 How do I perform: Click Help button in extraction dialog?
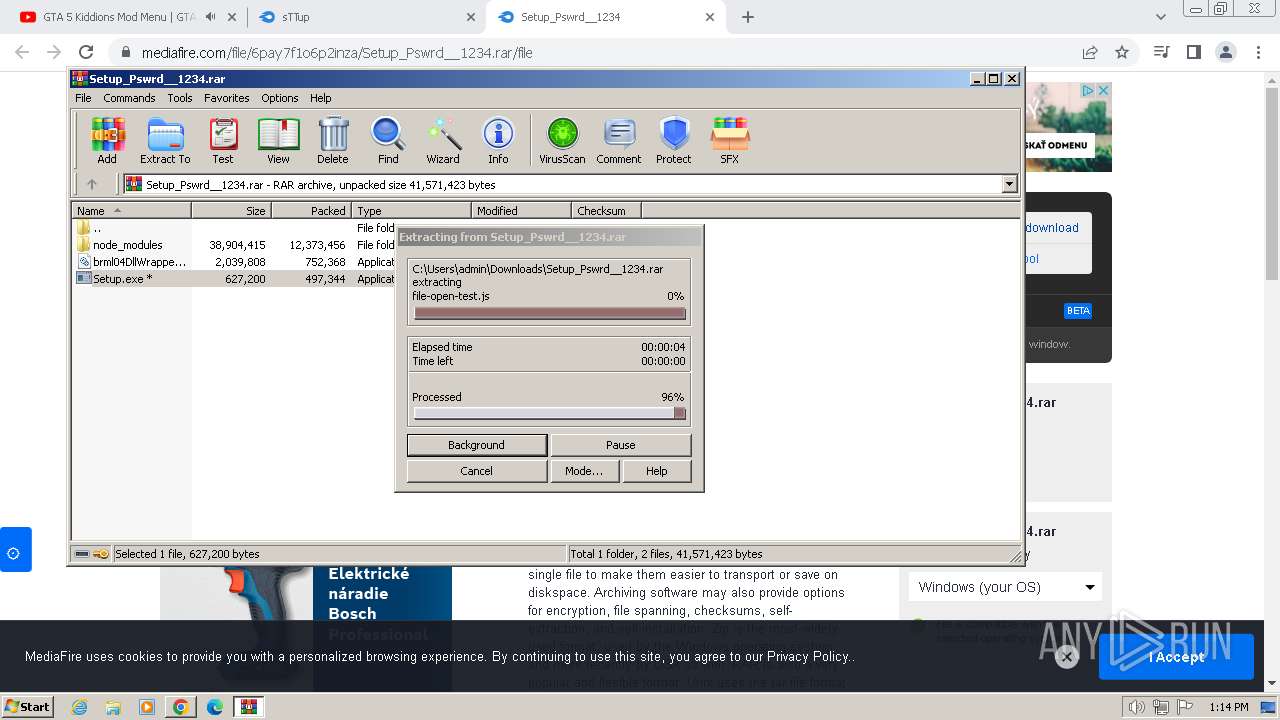click(x=656, y=471)
